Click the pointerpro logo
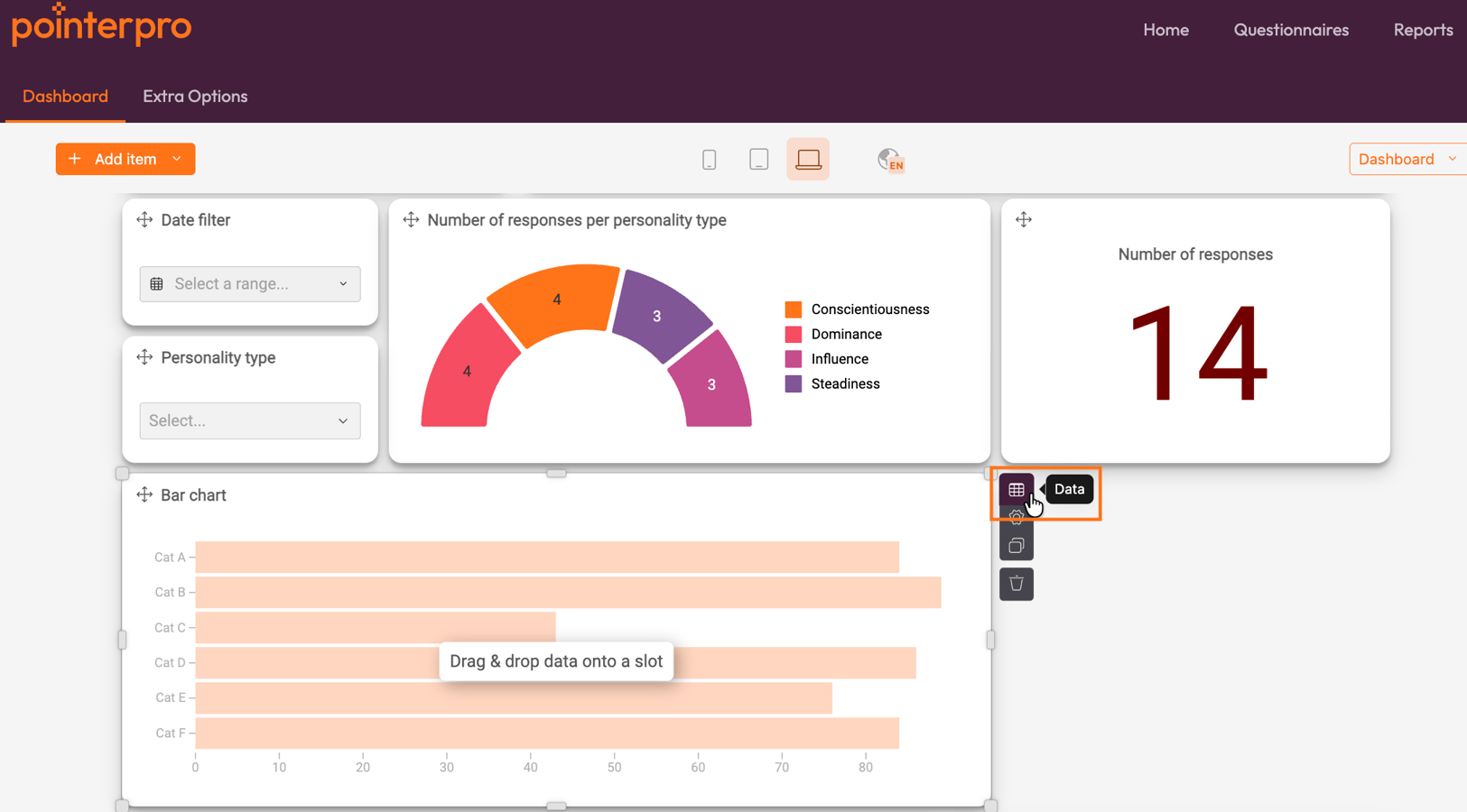 (x=101, y=24)
